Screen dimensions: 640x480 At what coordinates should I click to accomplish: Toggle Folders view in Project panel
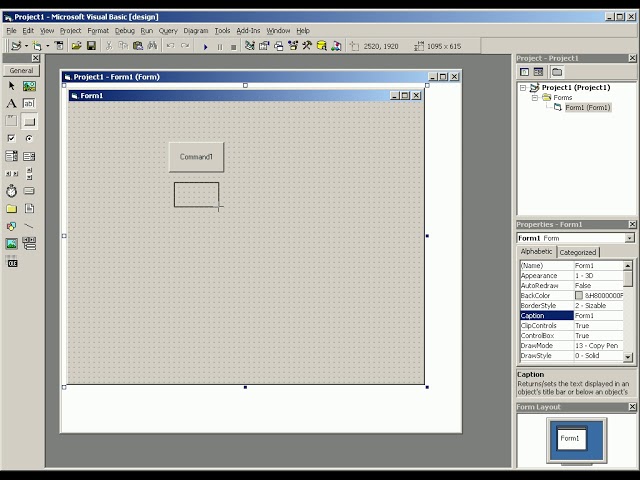tap(557, 72)
